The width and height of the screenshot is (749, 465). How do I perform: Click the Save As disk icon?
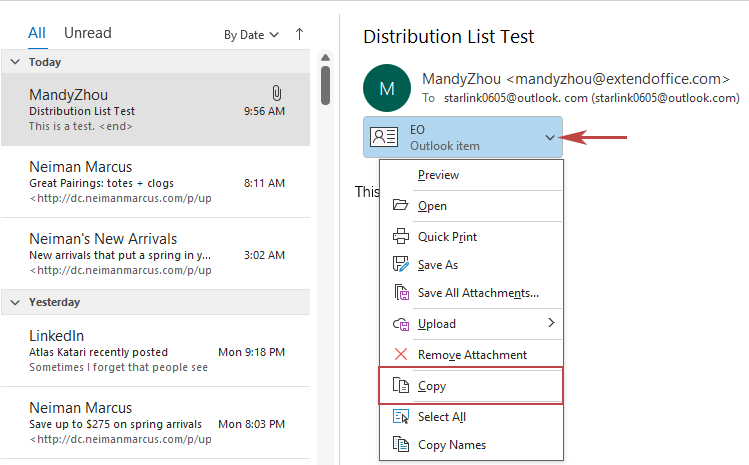pyautogui.click(x=401, y=265)
